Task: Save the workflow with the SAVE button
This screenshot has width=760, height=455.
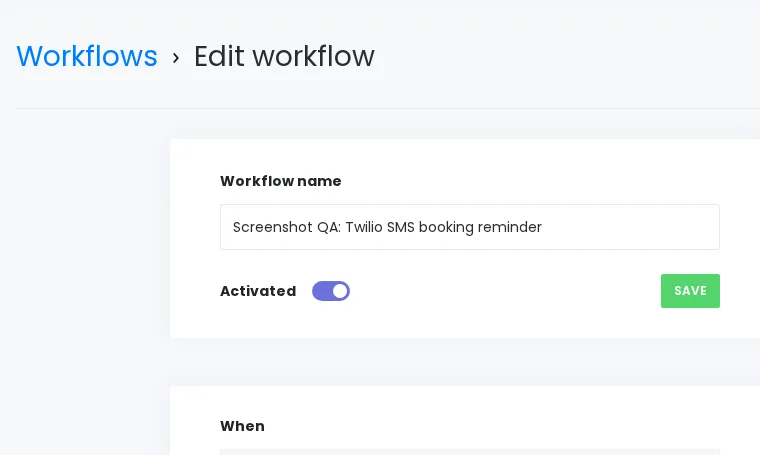Action: pos(690,291)
